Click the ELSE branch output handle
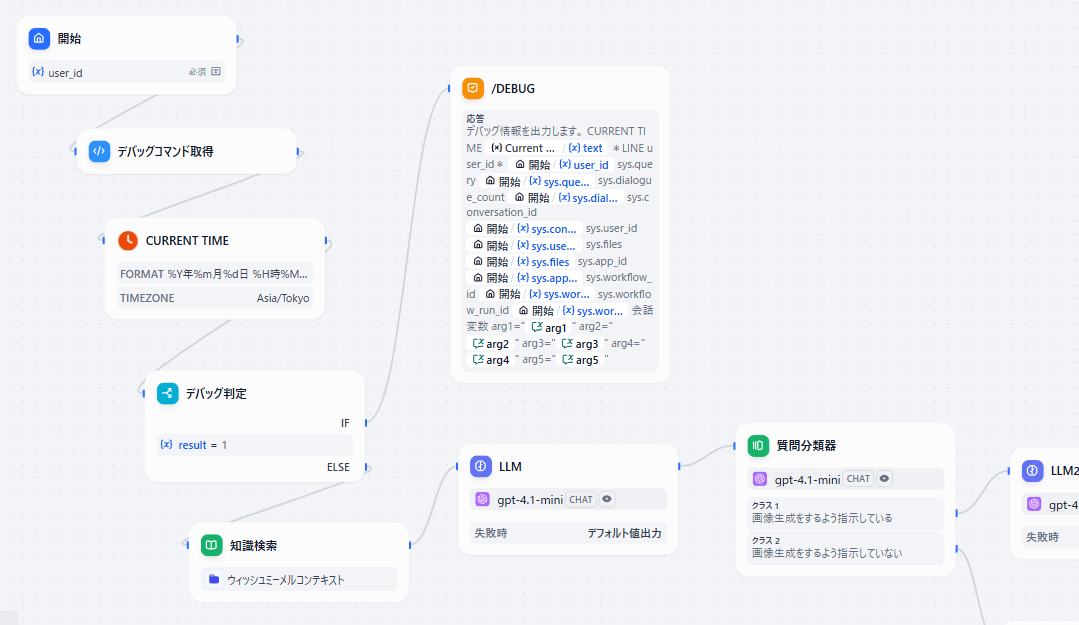Image resolution: width=1079 pixels, height=625 pixels. coord(367,467)
